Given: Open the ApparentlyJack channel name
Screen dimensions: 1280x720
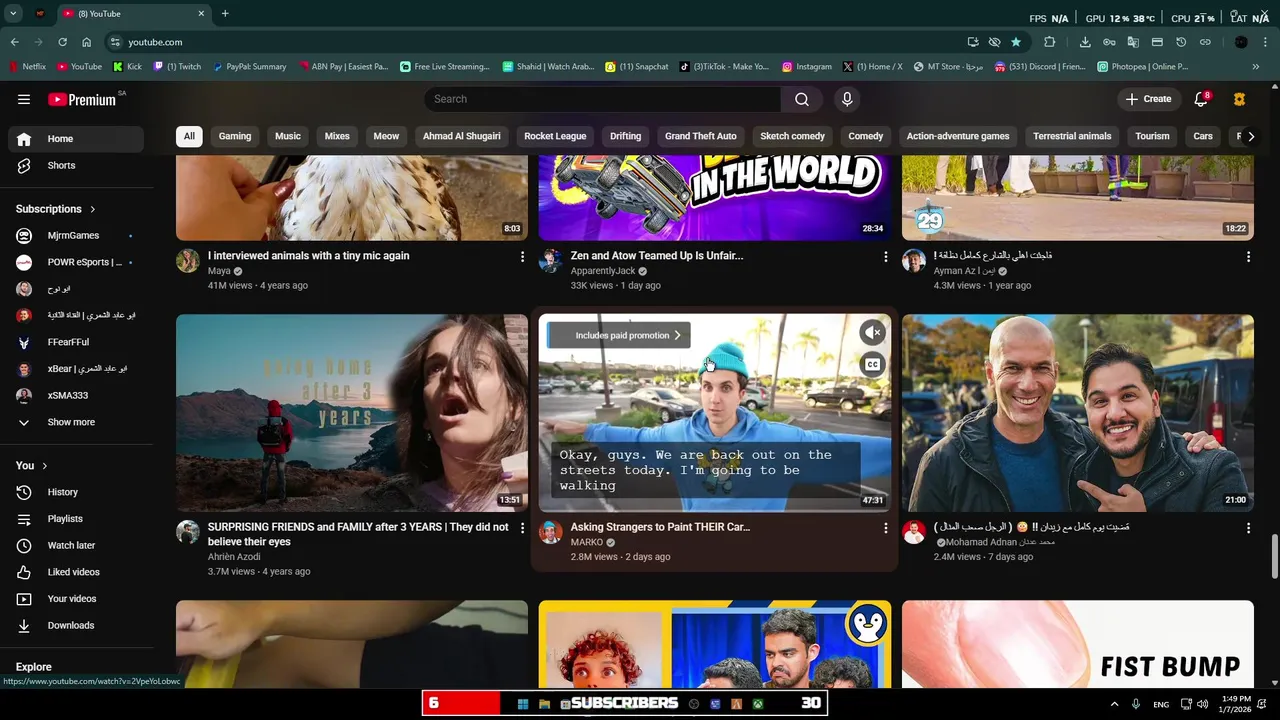Looking at the screenshot, I should (x=603, y=271).
